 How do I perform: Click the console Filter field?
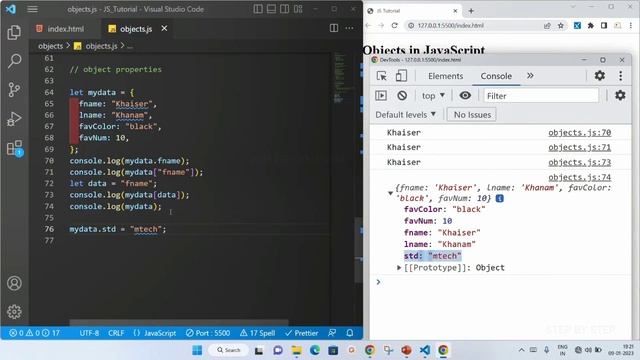click(541, 96)
